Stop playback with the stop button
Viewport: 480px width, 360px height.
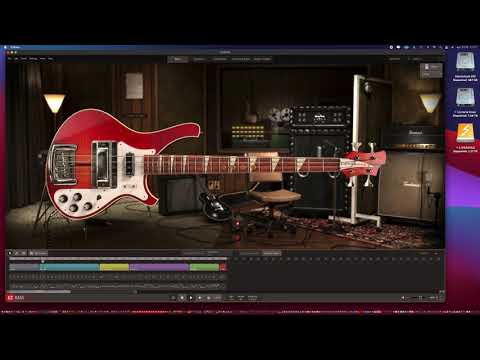point(182,298)
